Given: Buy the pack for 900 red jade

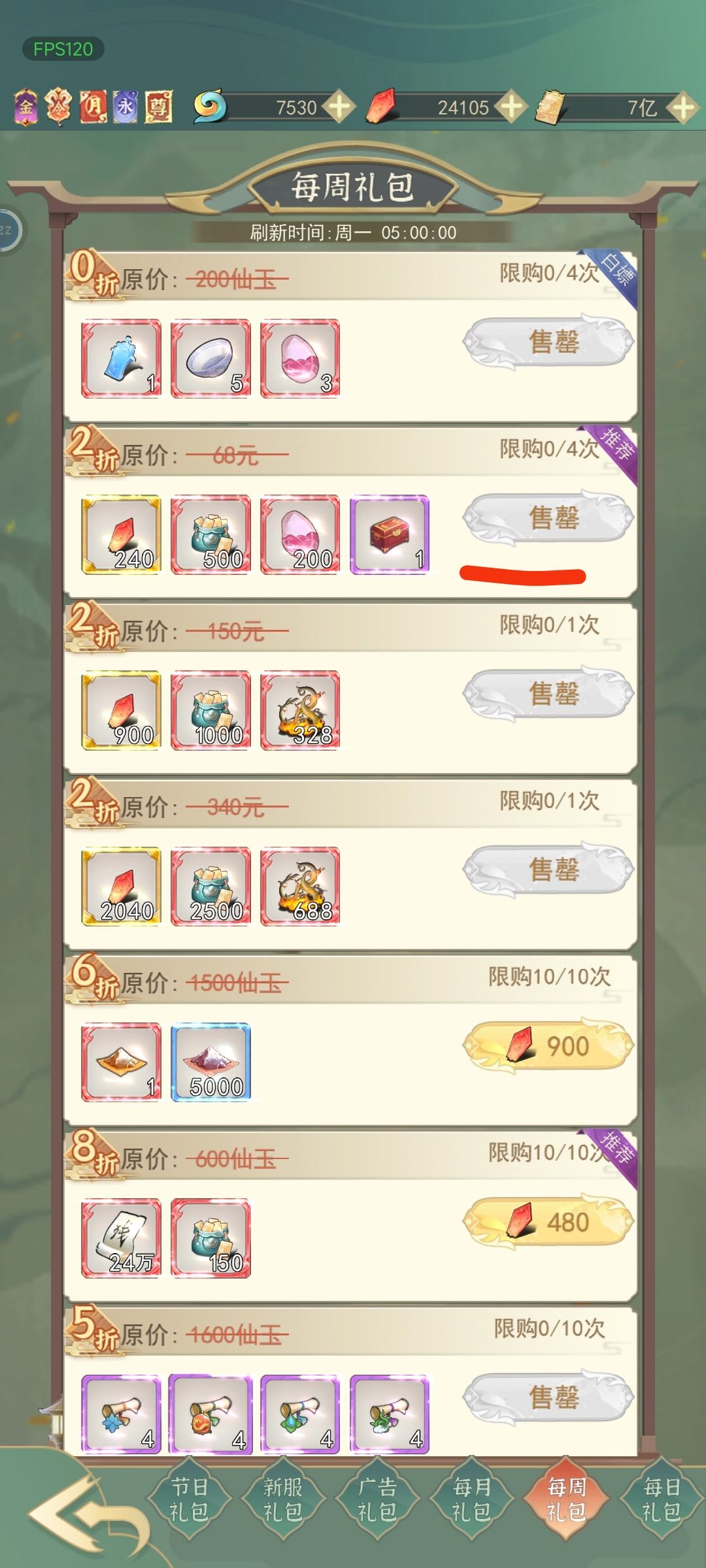Looking at the screenshot, I should [548, 1046].
